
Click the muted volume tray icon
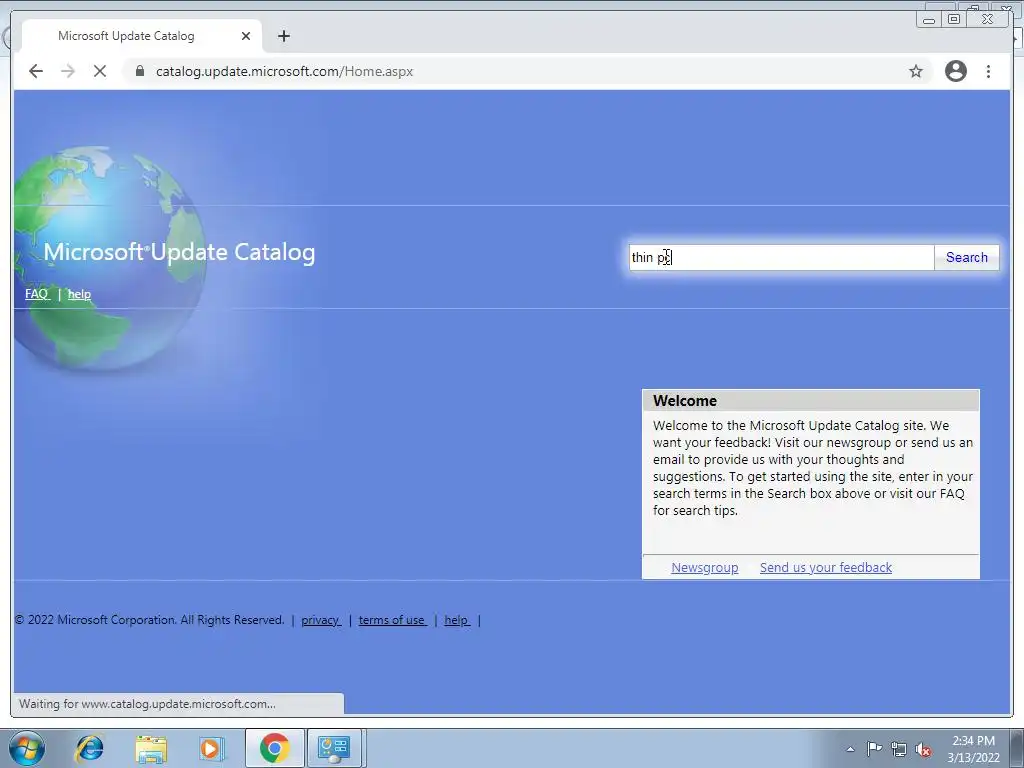pyautogui.click(x=923, y=749)
